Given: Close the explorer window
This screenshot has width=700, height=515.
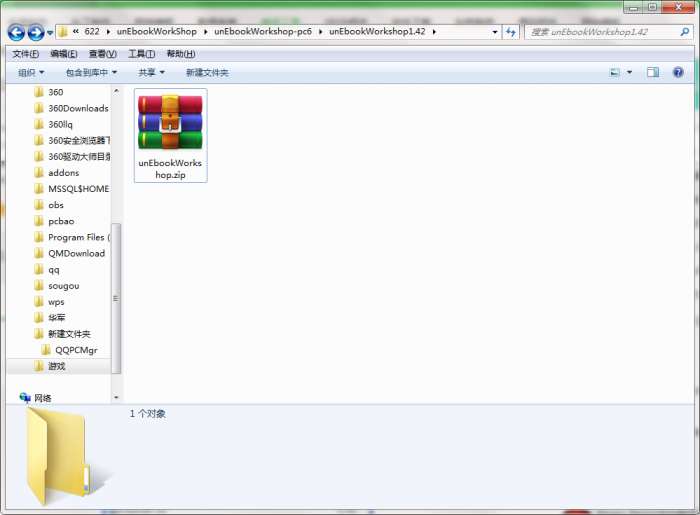Looking at the screenshot, I should pyautogui.click(x=678, y=8).
